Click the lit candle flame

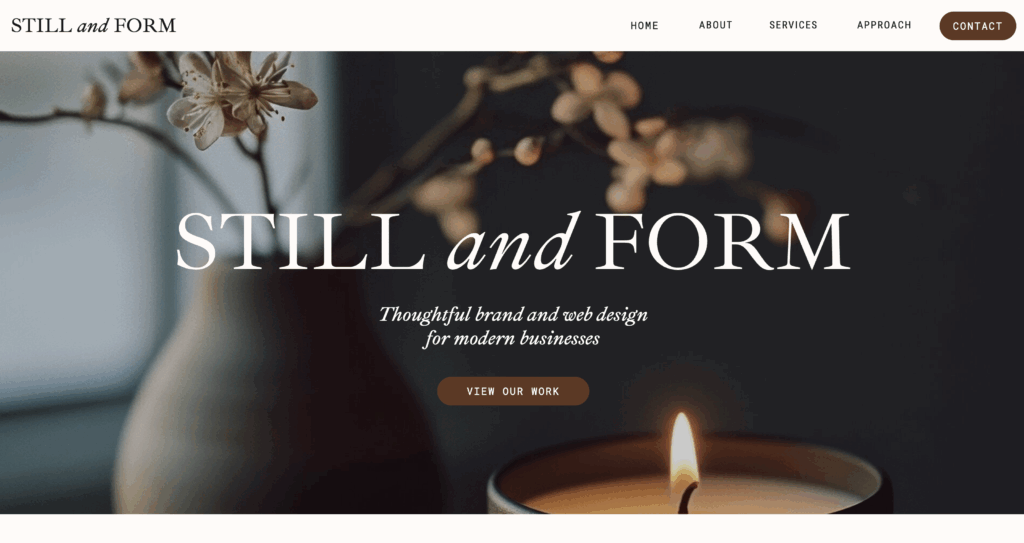[x=682, y=446]
